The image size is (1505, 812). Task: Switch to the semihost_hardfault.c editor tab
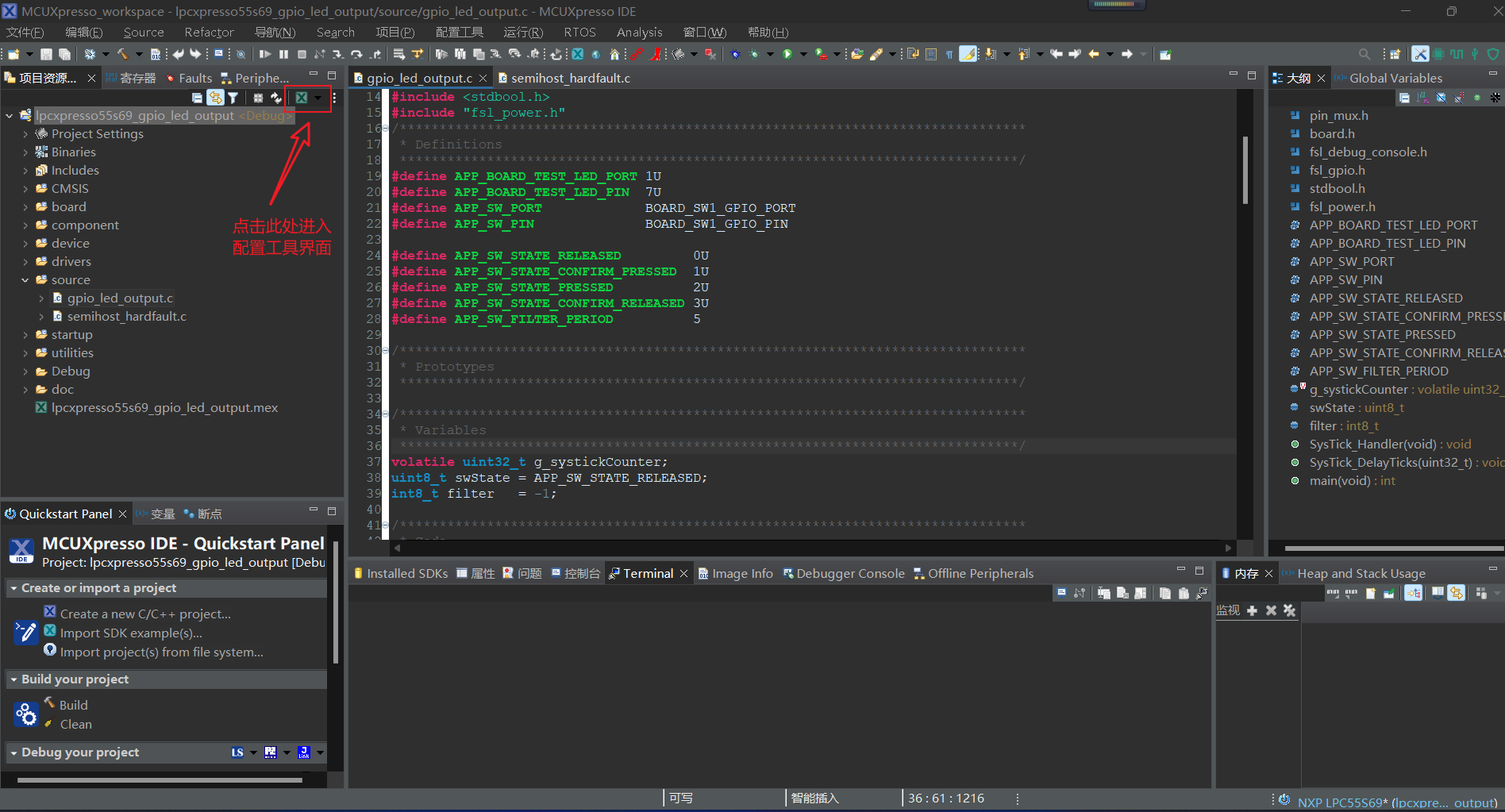click(564, 78)
